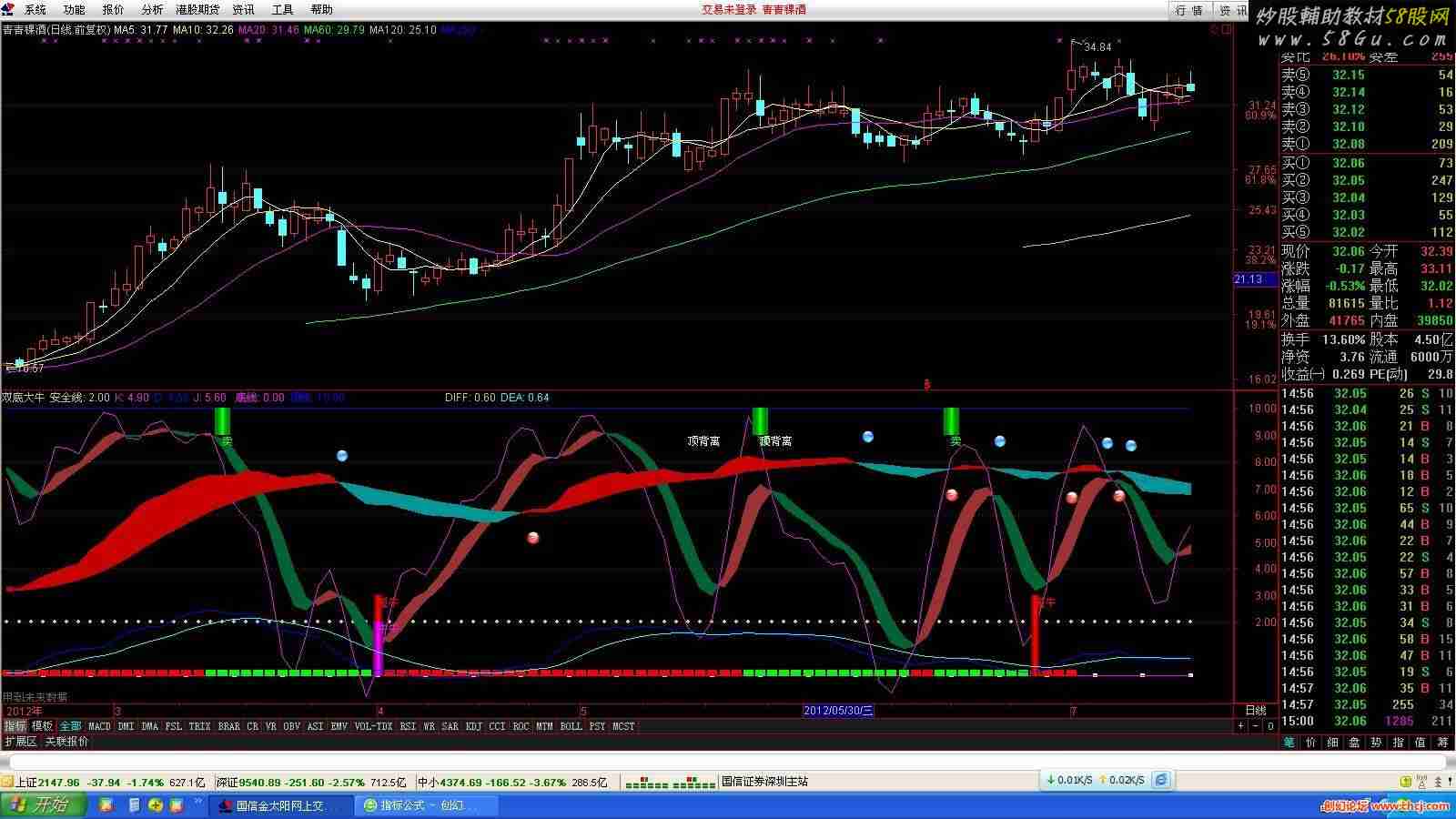Select the 值 tab in quote panel
Viewport: 1456px width, 819px height.
[x=1420, y=743]
